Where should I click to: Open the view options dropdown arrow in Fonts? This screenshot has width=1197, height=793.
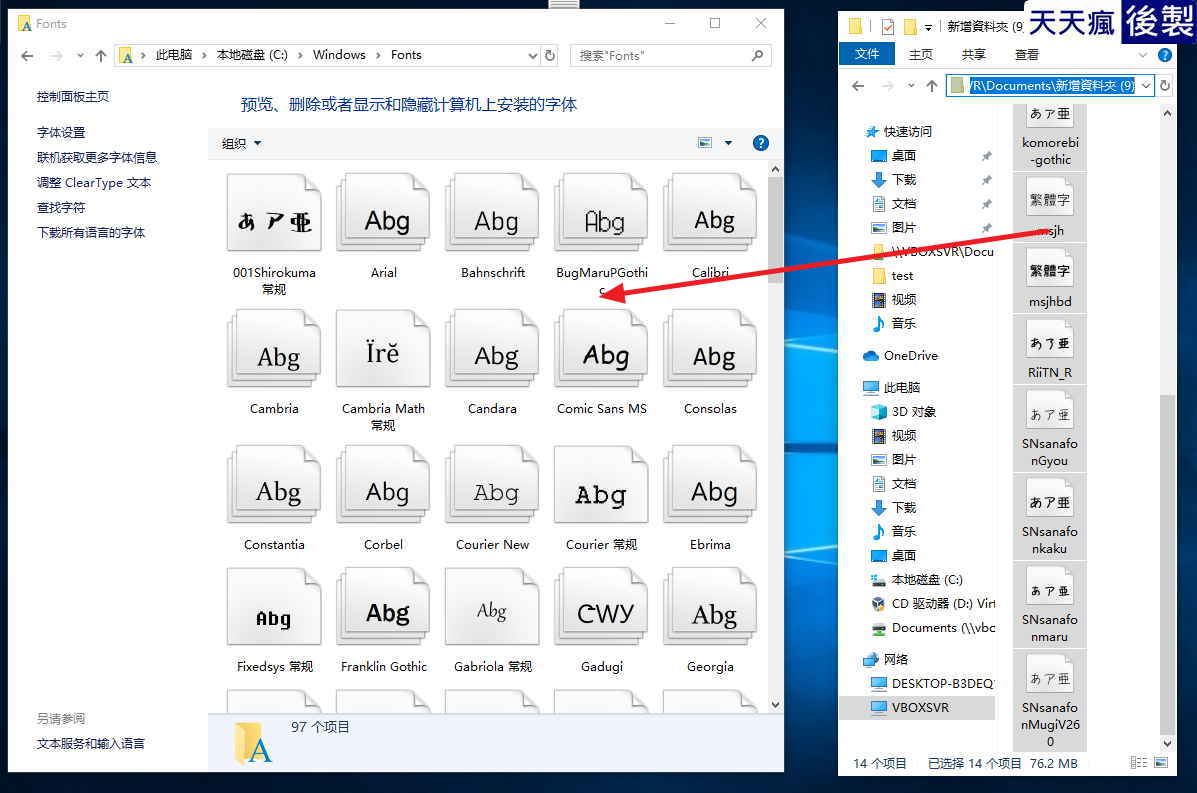(x=728, y=143)
